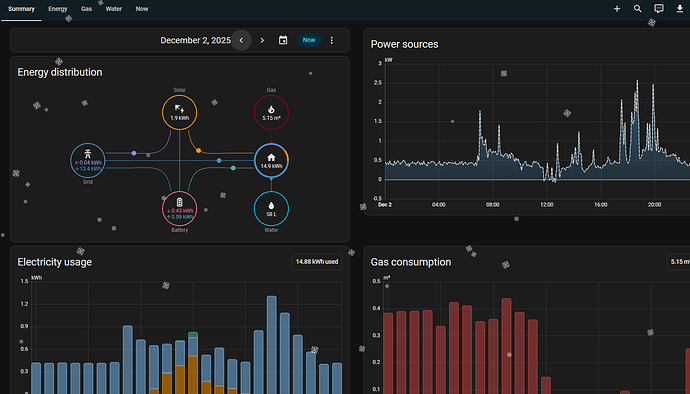Click the Gas node showing 5.15 m³
Image resolution: width=690 pixels, height=394 pixels.
[x=271, y=112]
